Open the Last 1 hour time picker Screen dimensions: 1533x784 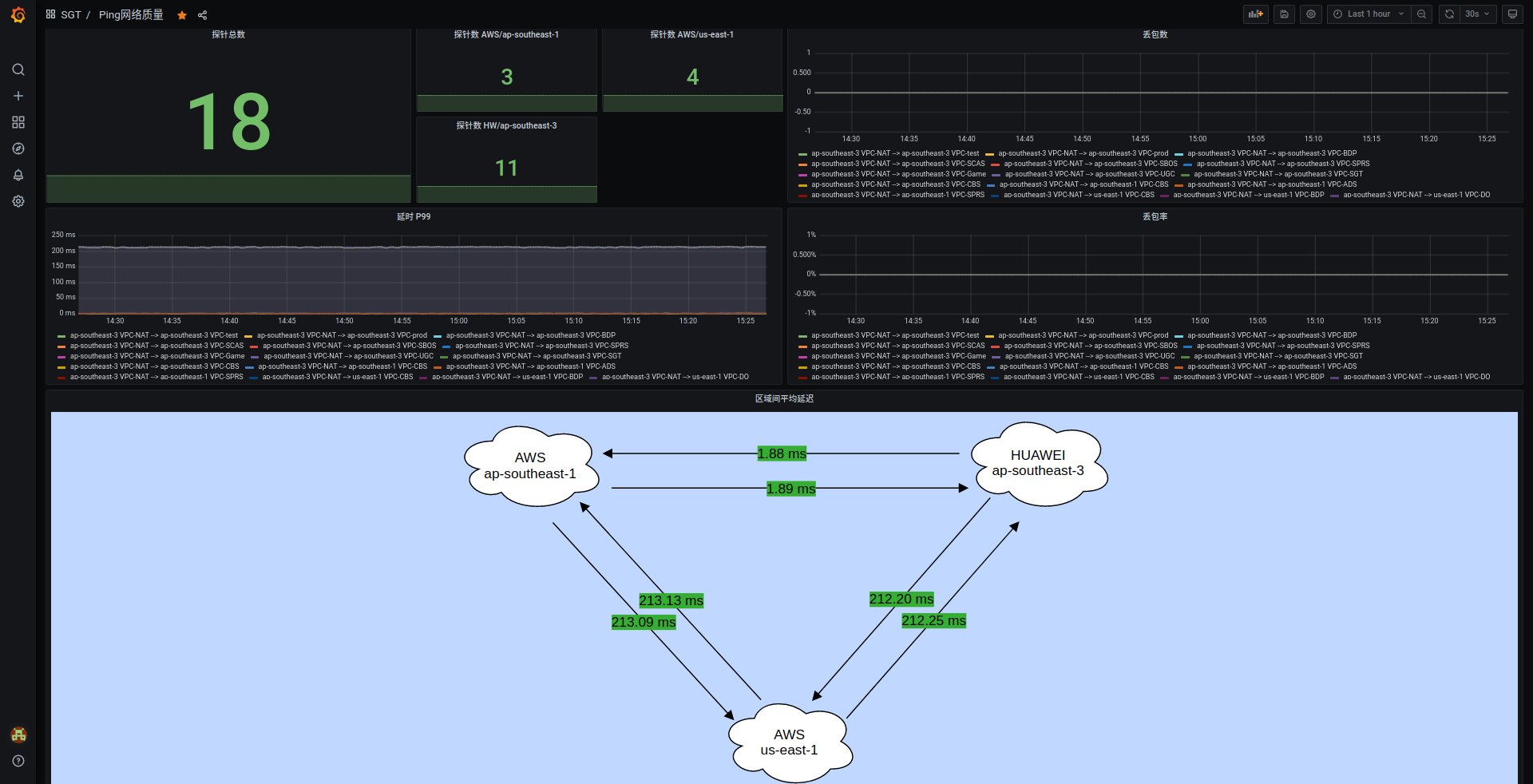[x=1368, y=14]
